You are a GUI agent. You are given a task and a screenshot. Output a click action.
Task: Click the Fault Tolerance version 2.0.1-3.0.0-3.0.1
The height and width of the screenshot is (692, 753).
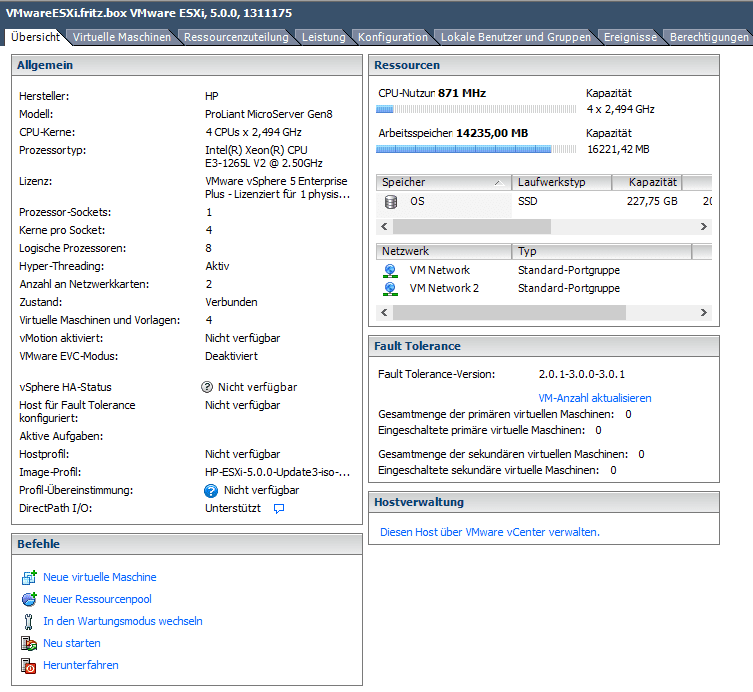click(x=582, y=375)
